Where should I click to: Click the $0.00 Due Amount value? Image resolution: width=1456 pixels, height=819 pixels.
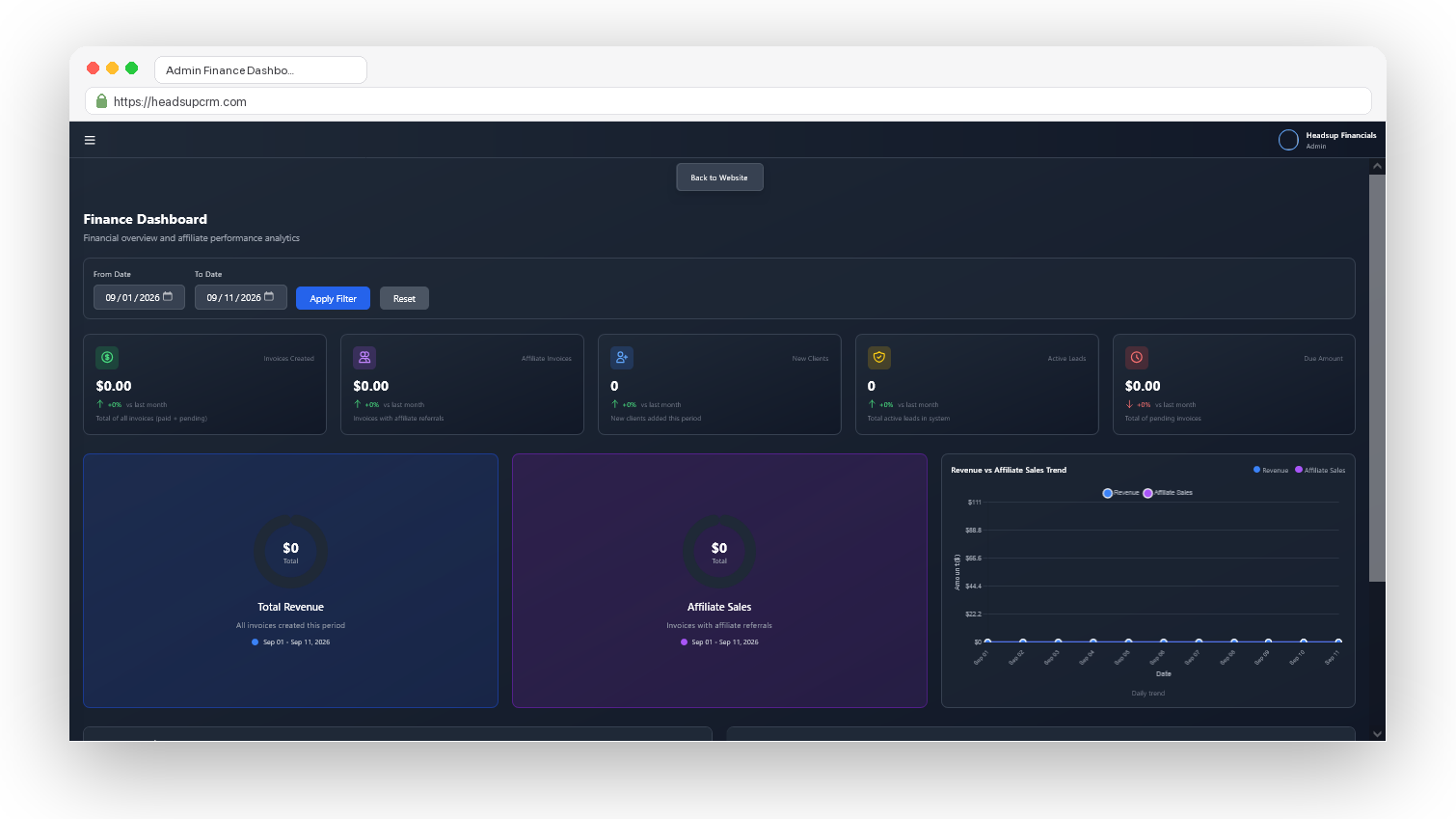click(1143, 386)
